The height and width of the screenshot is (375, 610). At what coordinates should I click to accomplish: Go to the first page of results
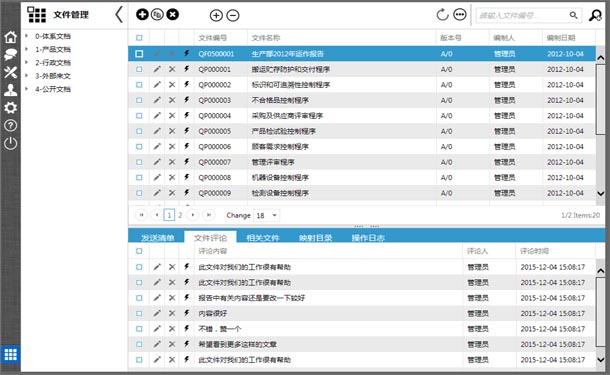(141, 215)
